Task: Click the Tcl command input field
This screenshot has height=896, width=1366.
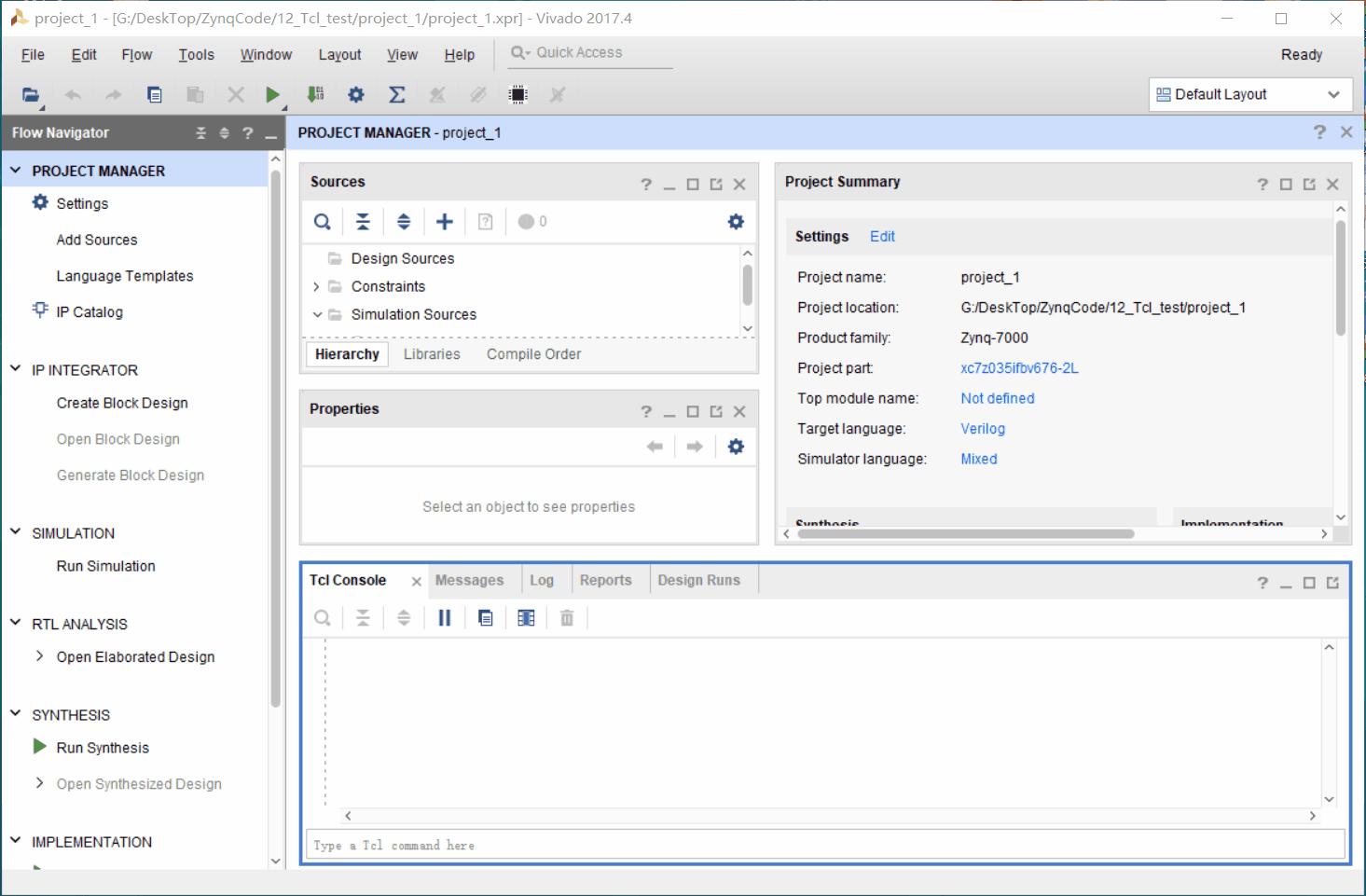Action: [x=825, y=845]
